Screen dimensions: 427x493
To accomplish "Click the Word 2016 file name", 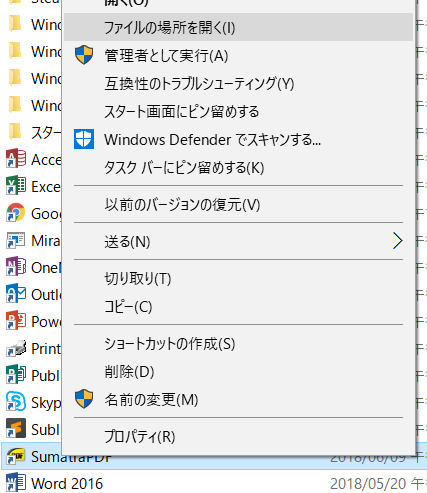I will point(67,483).
